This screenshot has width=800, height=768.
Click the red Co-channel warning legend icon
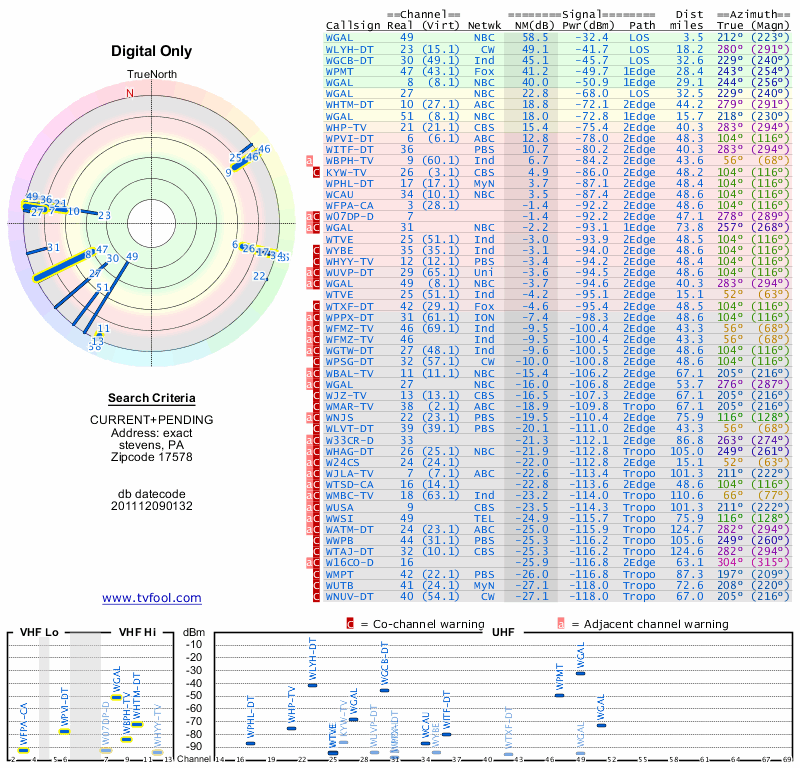350,624
